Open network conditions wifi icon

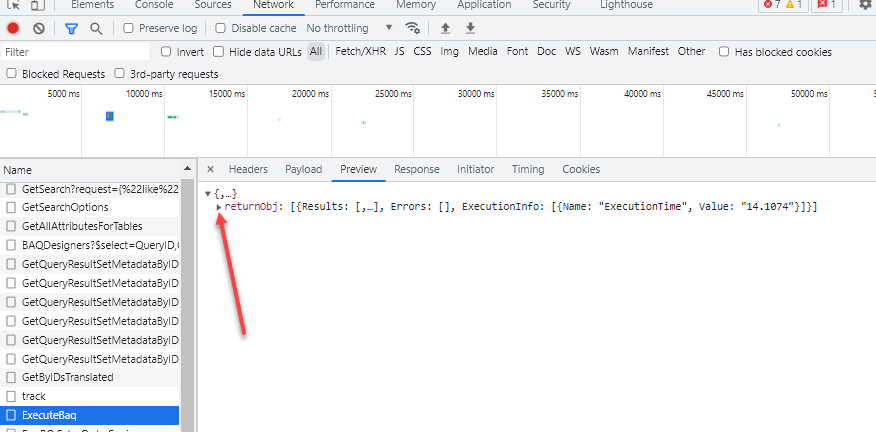point(412,28)
